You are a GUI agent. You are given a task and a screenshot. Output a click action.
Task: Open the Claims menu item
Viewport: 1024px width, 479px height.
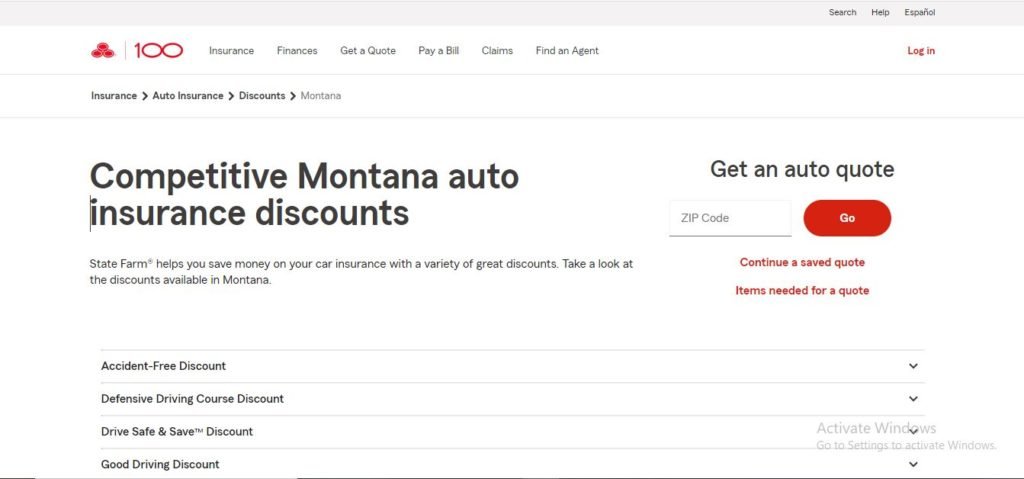coord(497,50)
